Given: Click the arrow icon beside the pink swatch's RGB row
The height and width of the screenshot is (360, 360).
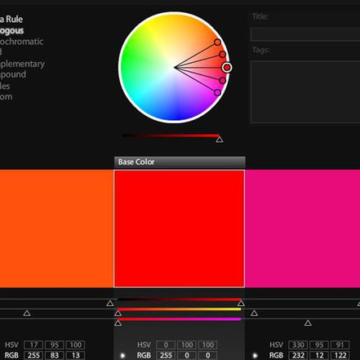Looking at the screenshot, I should 255,356.
